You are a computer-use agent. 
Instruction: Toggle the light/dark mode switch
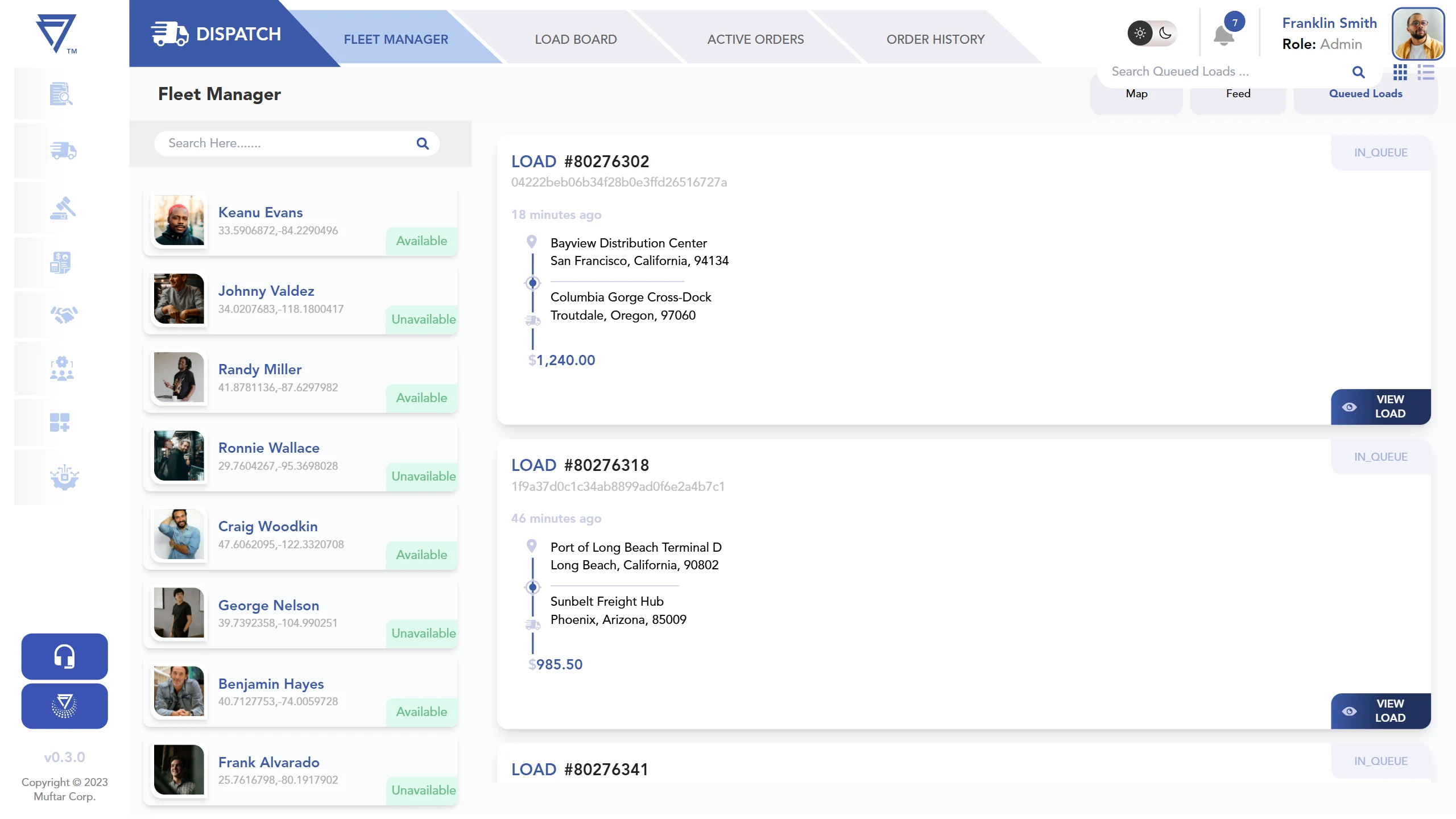1152,33
